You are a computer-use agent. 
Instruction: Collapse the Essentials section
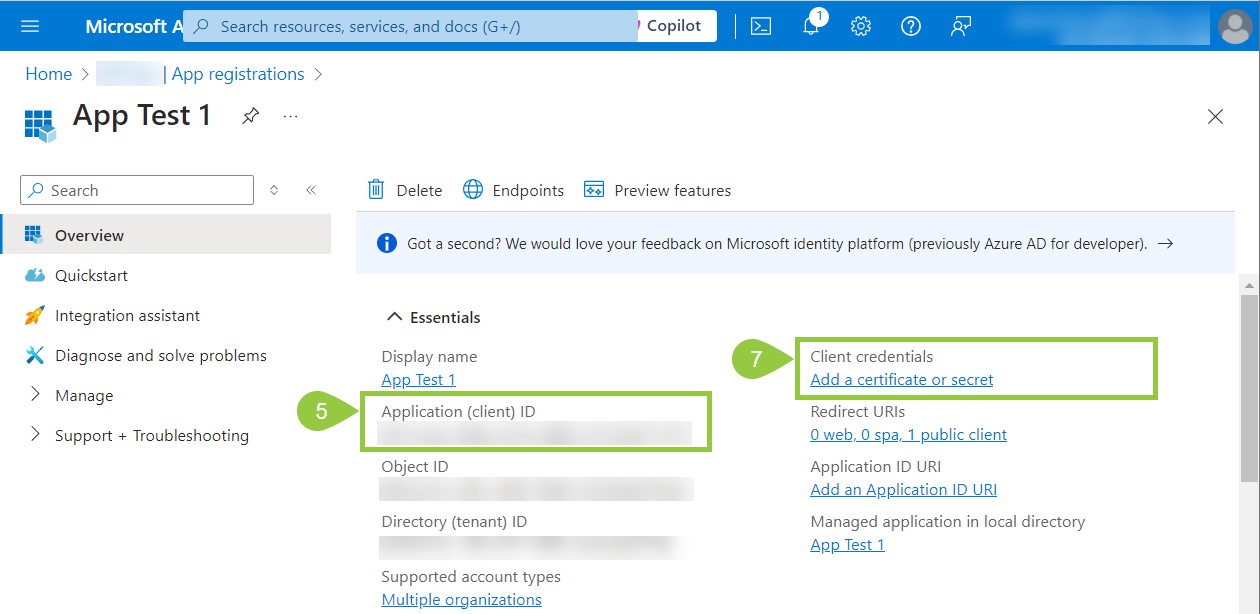394,317
